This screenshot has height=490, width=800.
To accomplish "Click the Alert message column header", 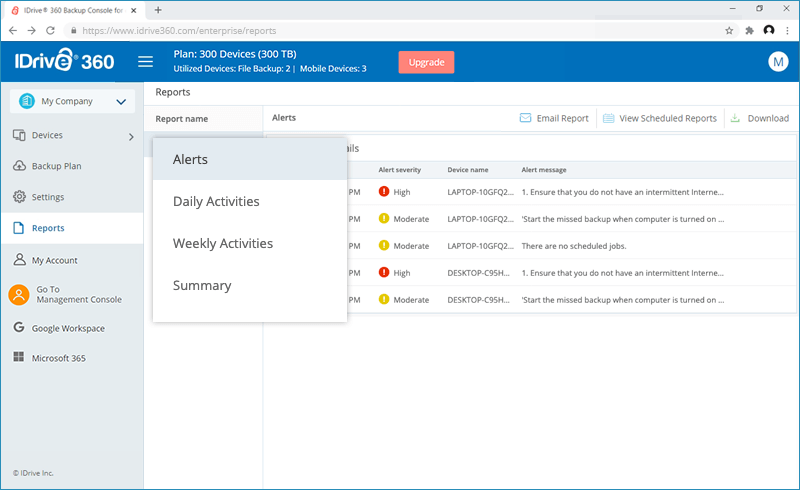I will pos(544,170).
